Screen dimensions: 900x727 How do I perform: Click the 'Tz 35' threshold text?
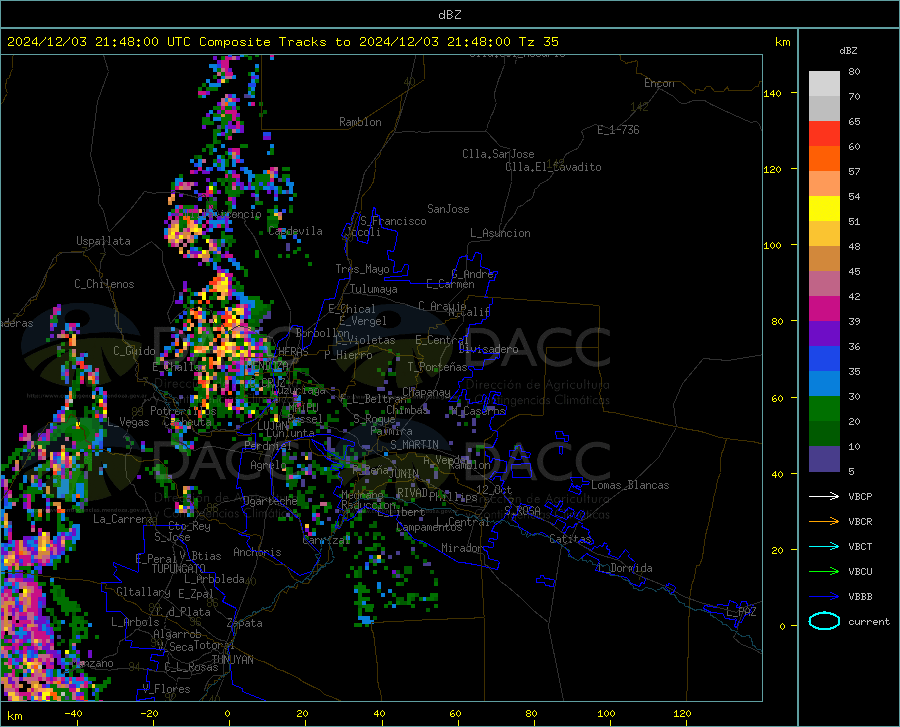[539, 42]
